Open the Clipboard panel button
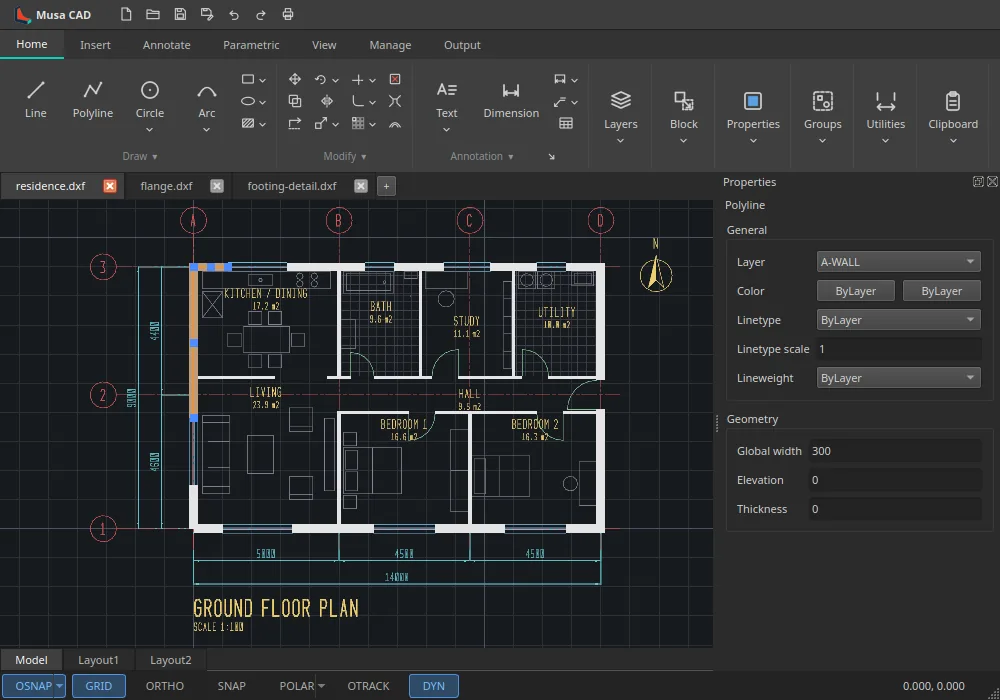The image size is (1000, 700). (953, 117)
